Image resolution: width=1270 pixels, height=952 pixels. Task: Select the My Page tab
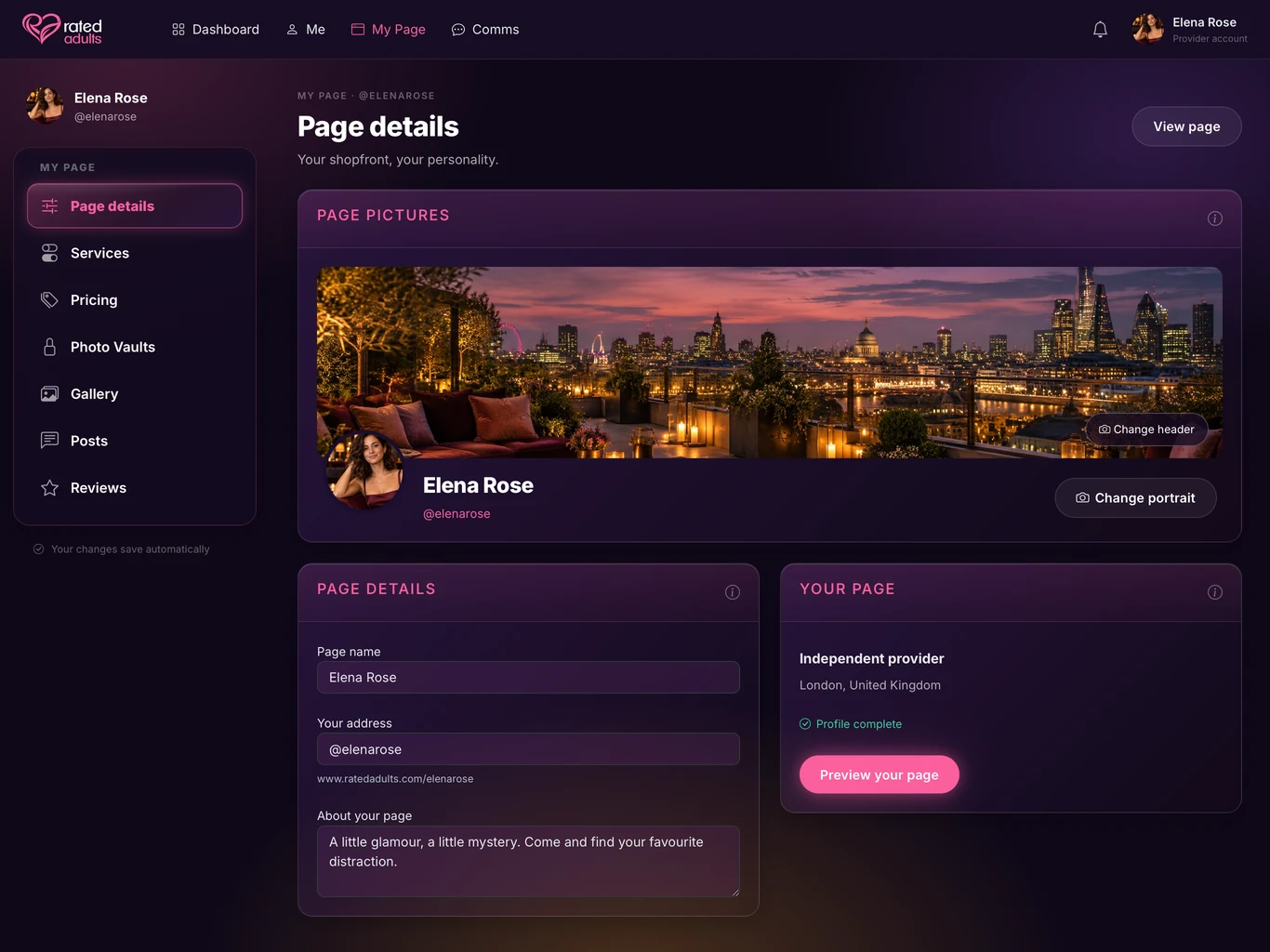click(x=389, y=30)
